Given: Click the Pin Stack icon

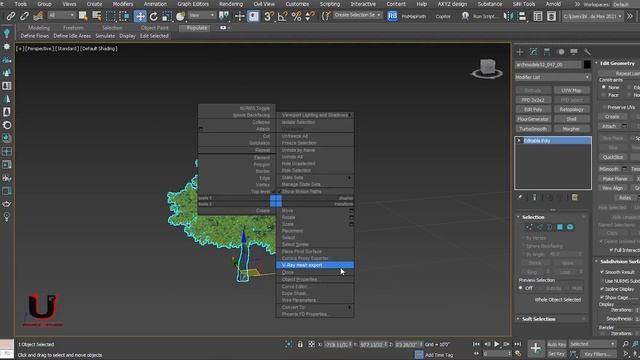Looking at the screenshot, I should [x=520, y=198].
